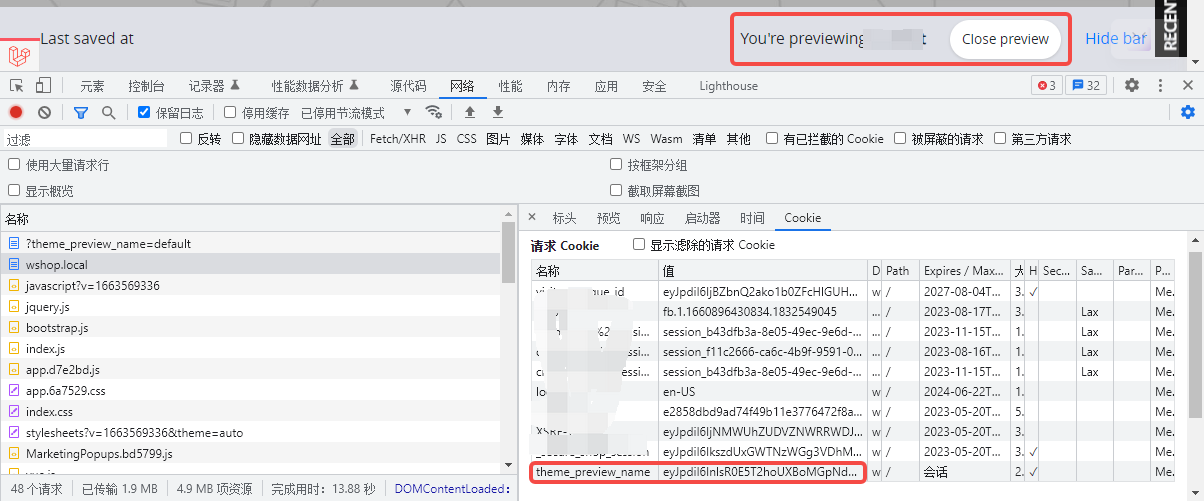Filter requests by CSS type
Screen dimensions: 1204x501
click(x=467, y=139)
